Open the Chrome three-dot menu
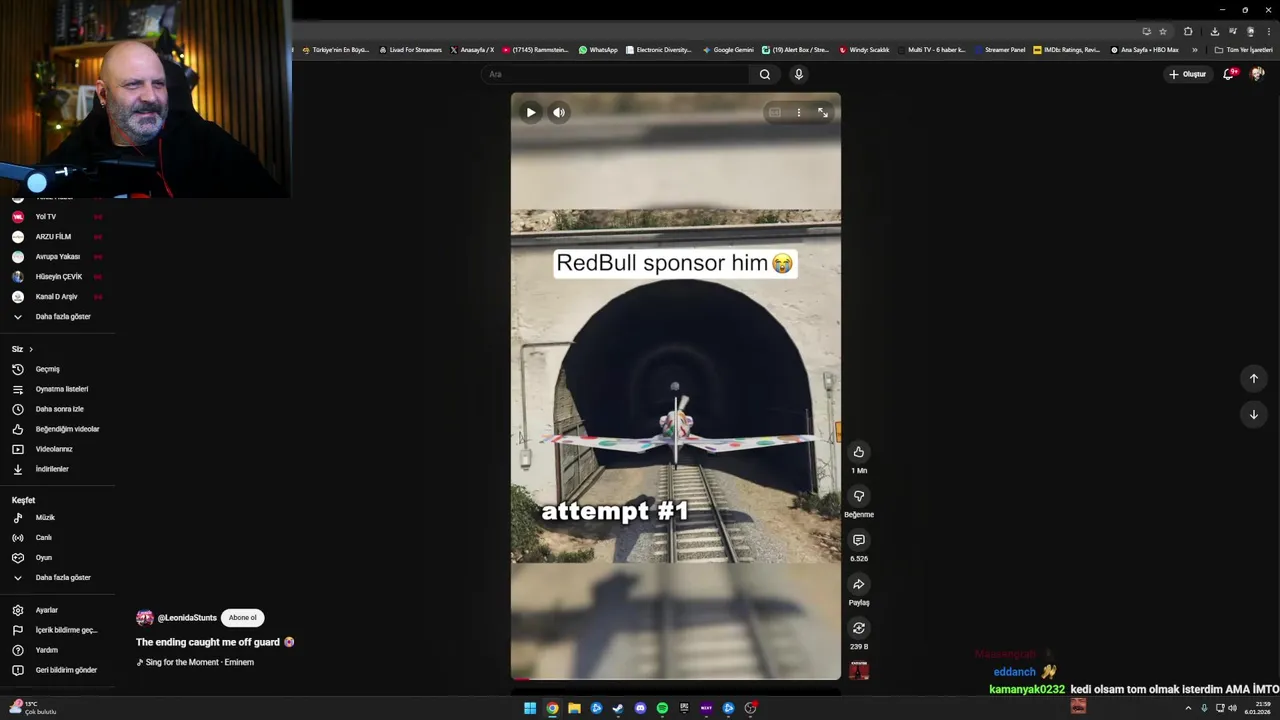The image size is (1280, 720). [x=1268, y=31]
